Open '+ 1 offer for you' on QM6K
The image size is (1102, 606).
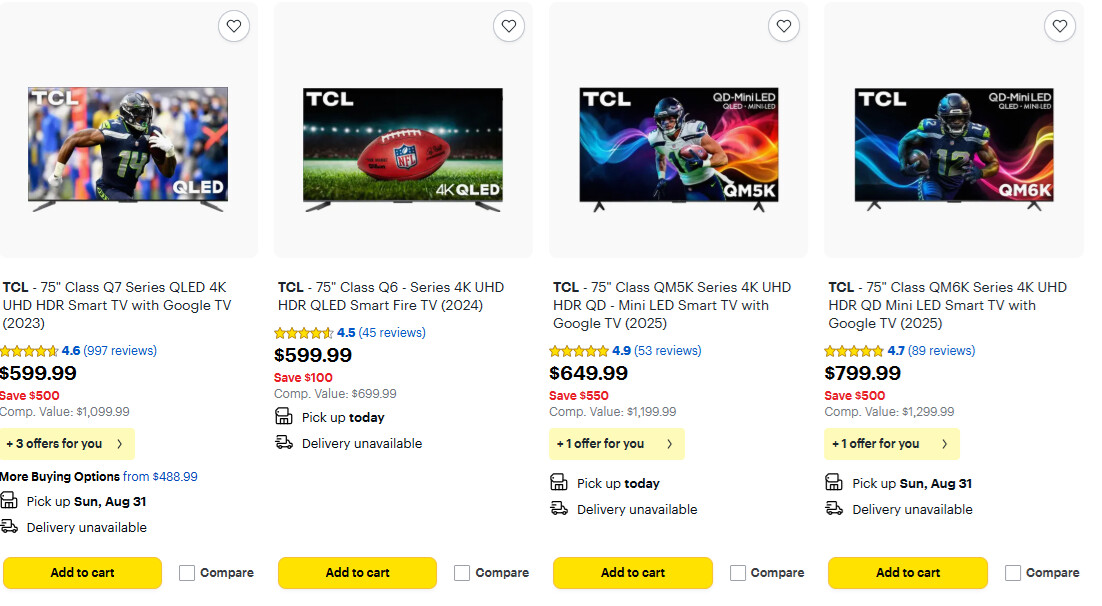[x=891, y=444]
